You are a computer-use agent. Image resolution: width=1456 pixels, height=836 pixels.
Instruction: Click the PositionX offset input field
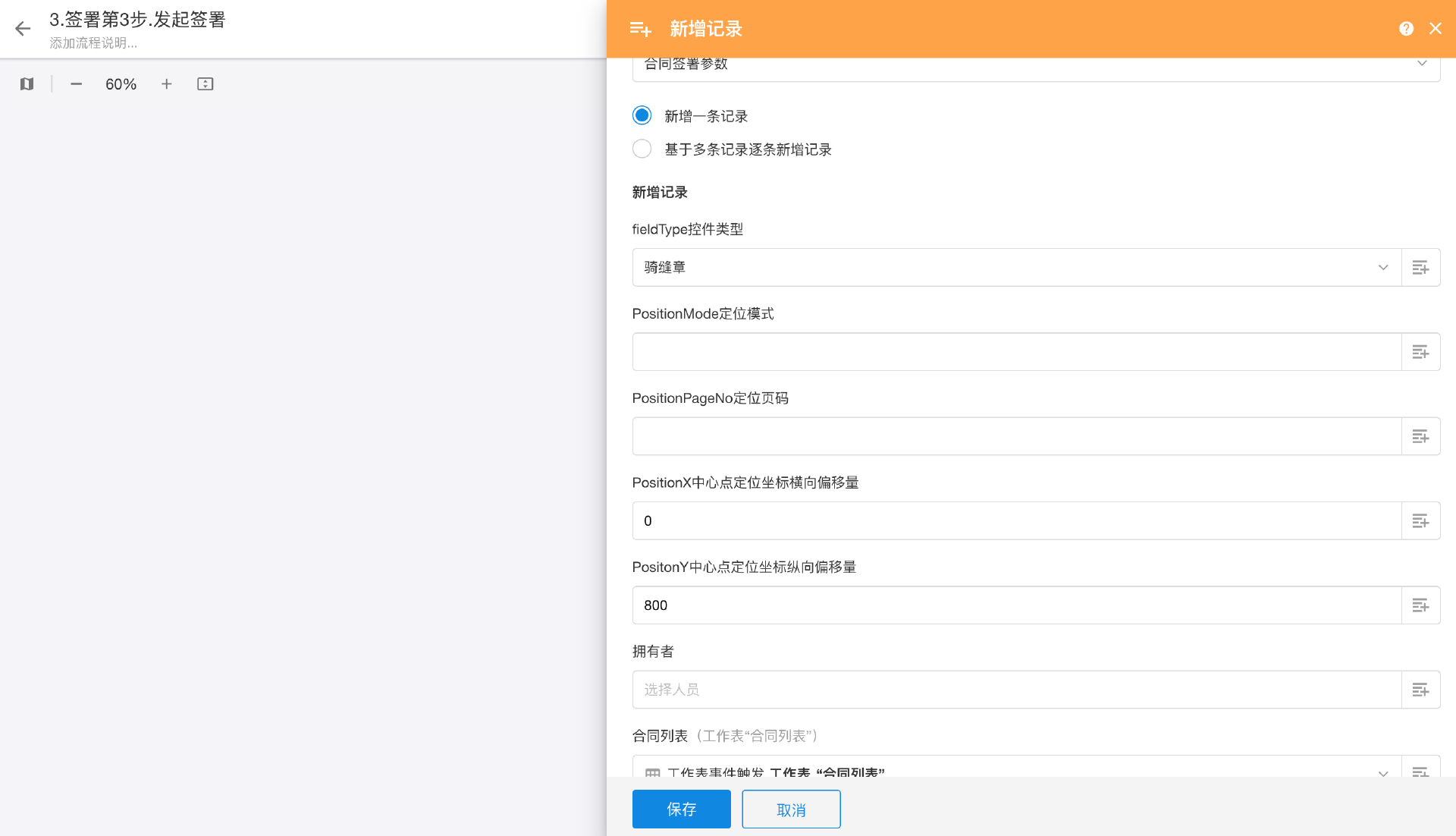pos(1016,521)
